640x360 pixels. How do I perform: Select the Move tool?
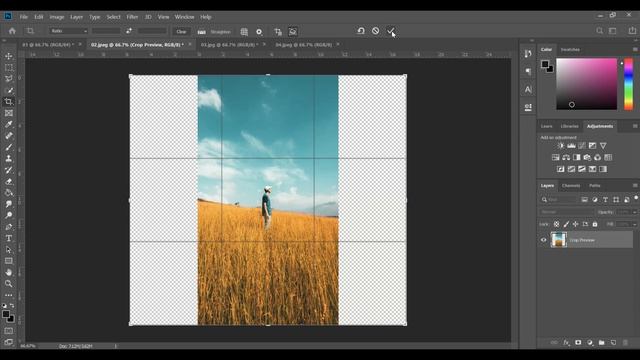[x=9, y=56]
